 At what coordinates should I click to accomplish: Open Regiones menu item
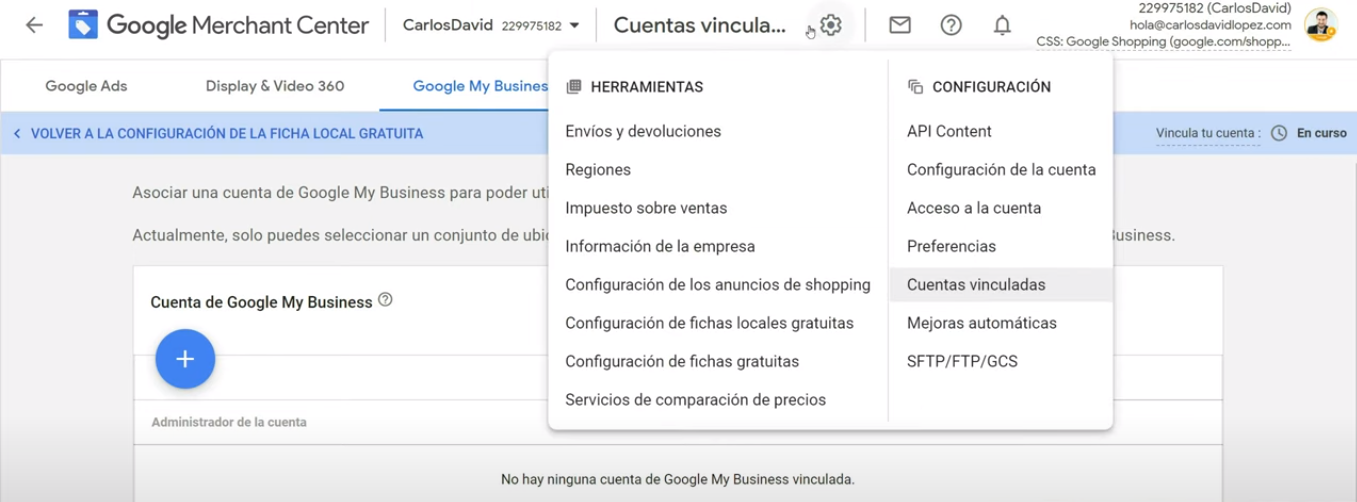[598, 170]
